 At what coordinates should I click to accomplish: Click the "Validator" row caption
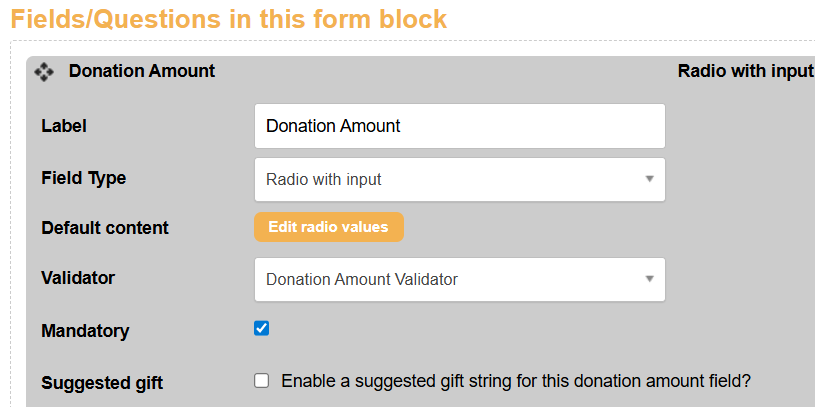click(77, 278)
